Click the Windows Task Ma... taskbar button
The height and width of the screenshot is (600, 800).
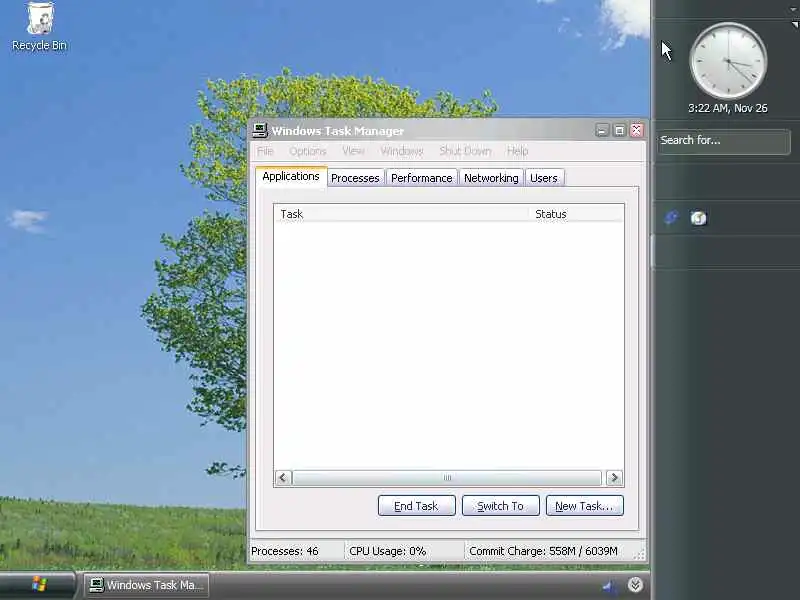click(146, 585)
